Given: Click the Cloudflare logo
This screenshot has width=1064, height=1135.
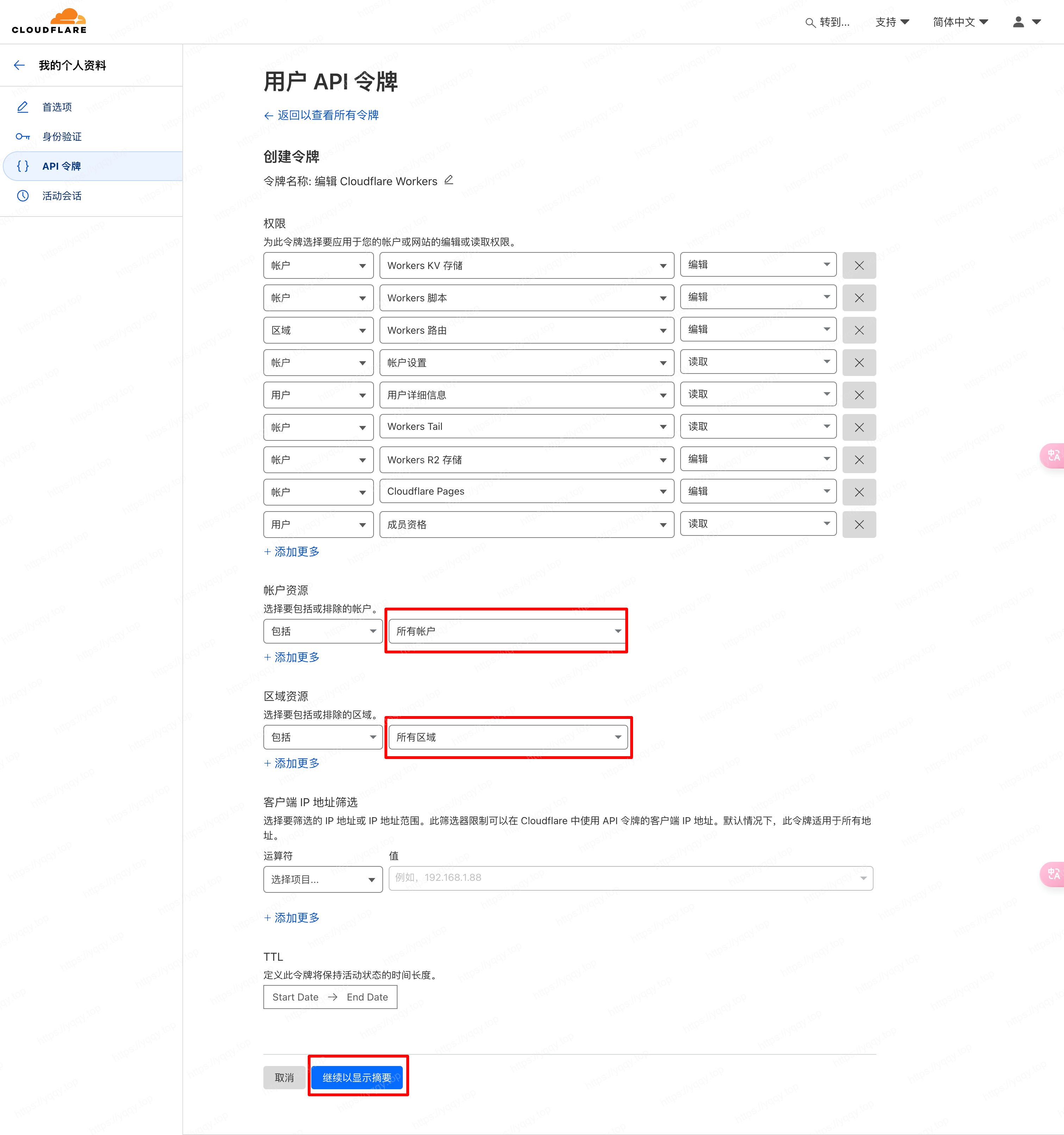Looking at the screenshot, I should [x=50, y=21].
